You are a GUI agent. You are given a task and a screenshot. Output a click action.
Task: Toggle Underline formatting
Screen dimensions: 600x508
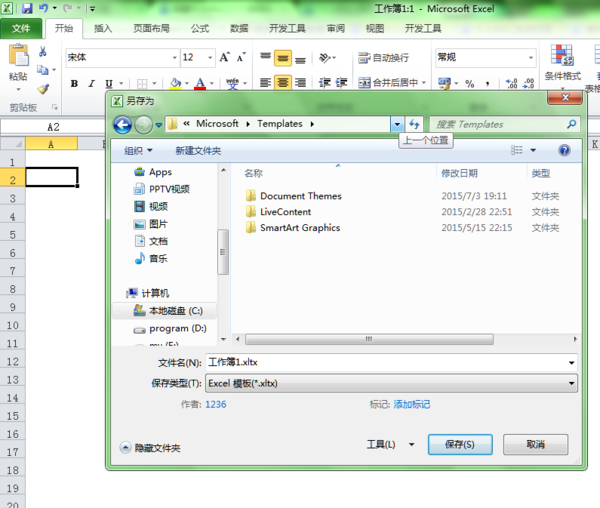pos(109,83)
